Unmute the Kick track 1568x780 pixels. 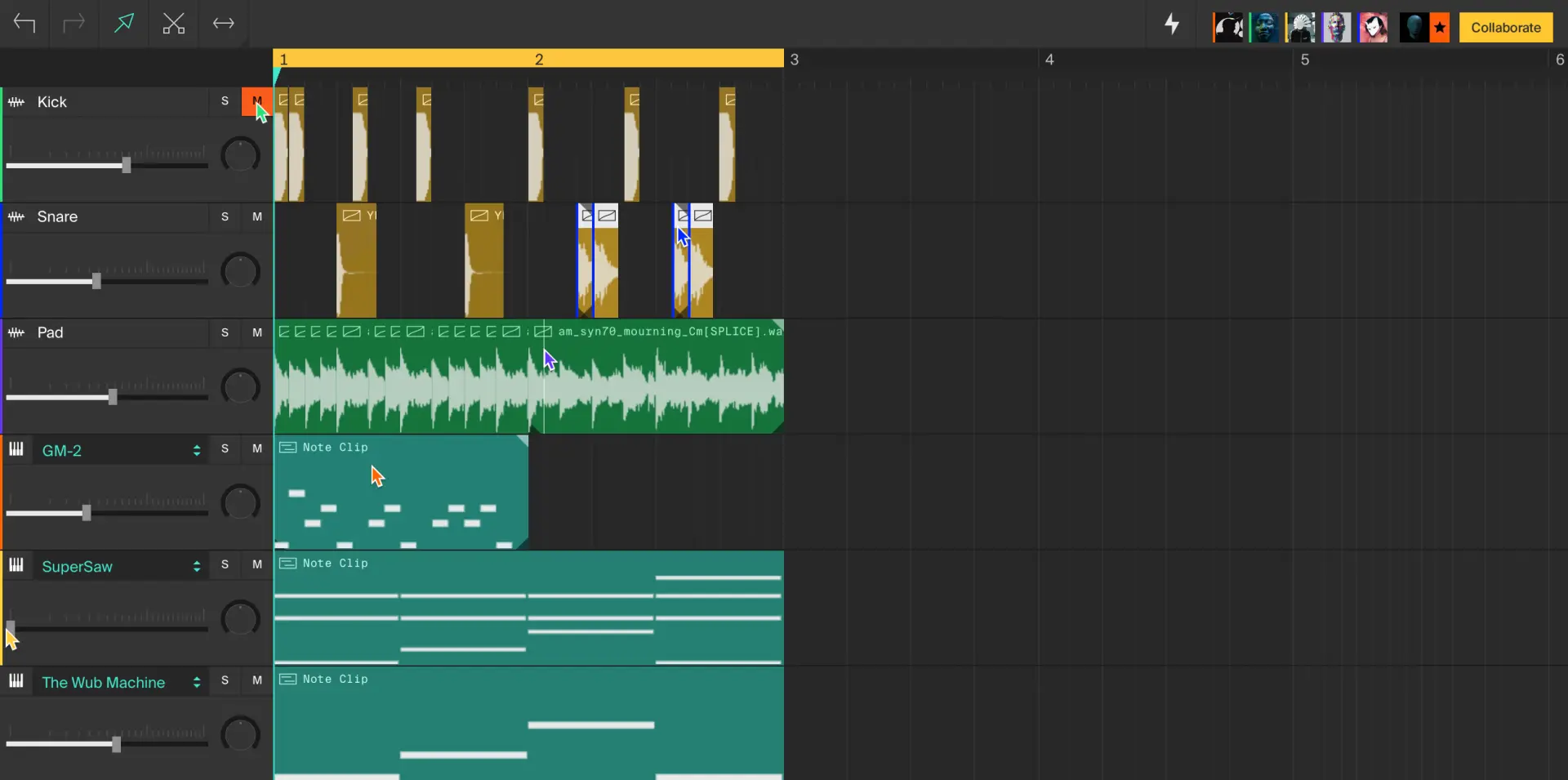tap(256, 101)
